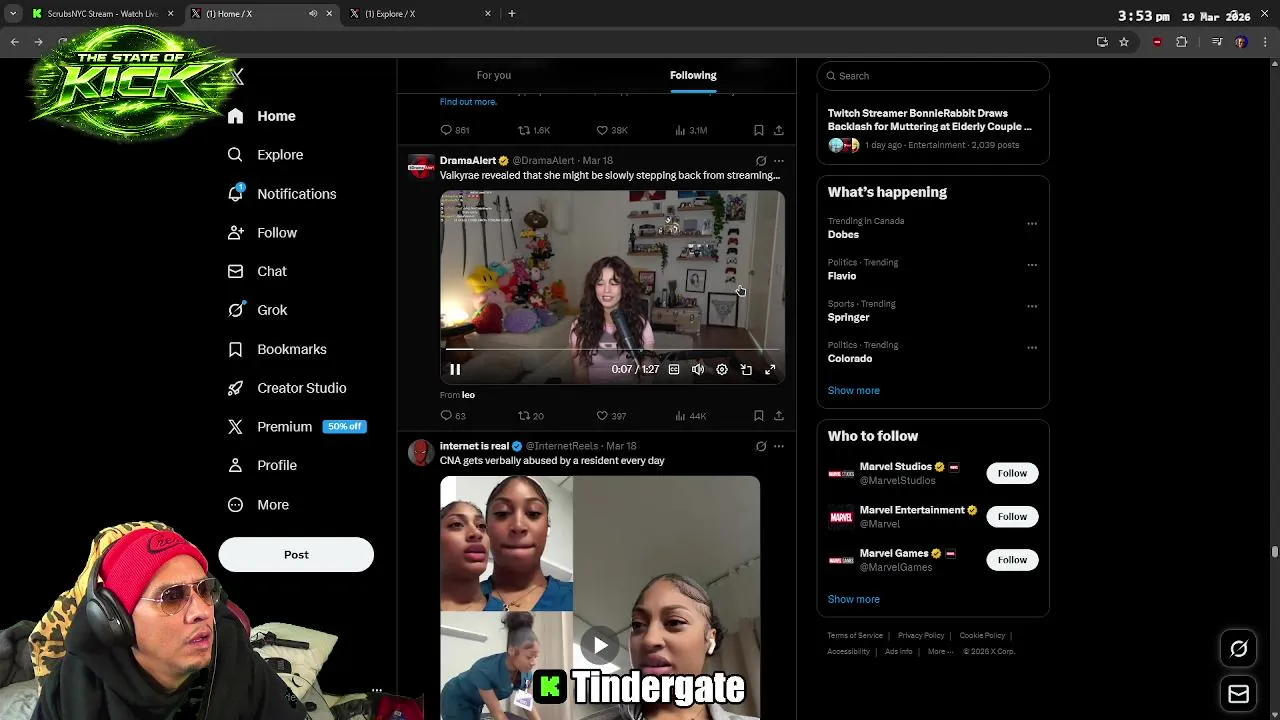Open the Follow sidebar item
The image size is (1280, 720).
(262, 233)
